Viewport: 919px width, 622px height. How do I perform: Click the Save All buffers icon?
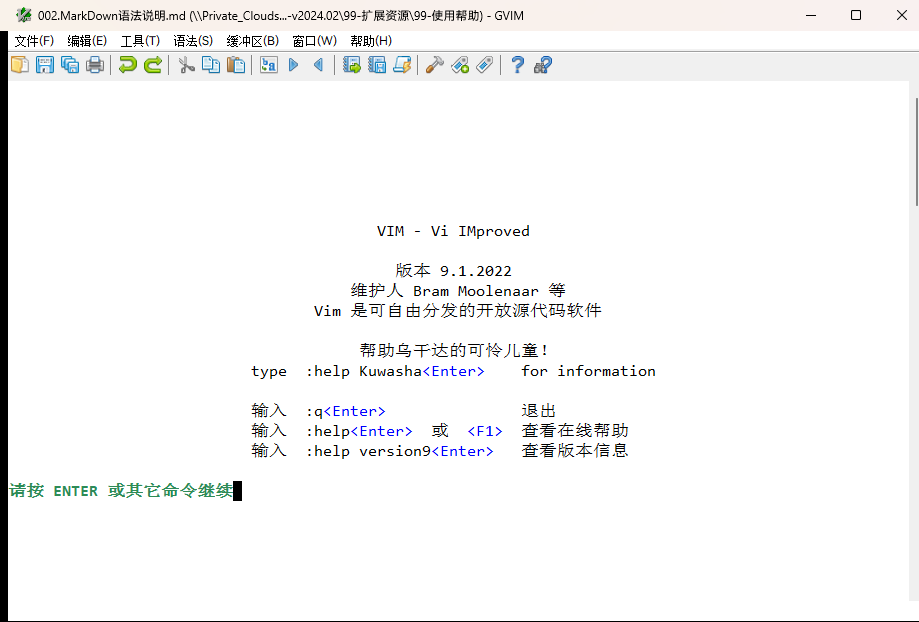pyautogui.click(x=69, y=64)
